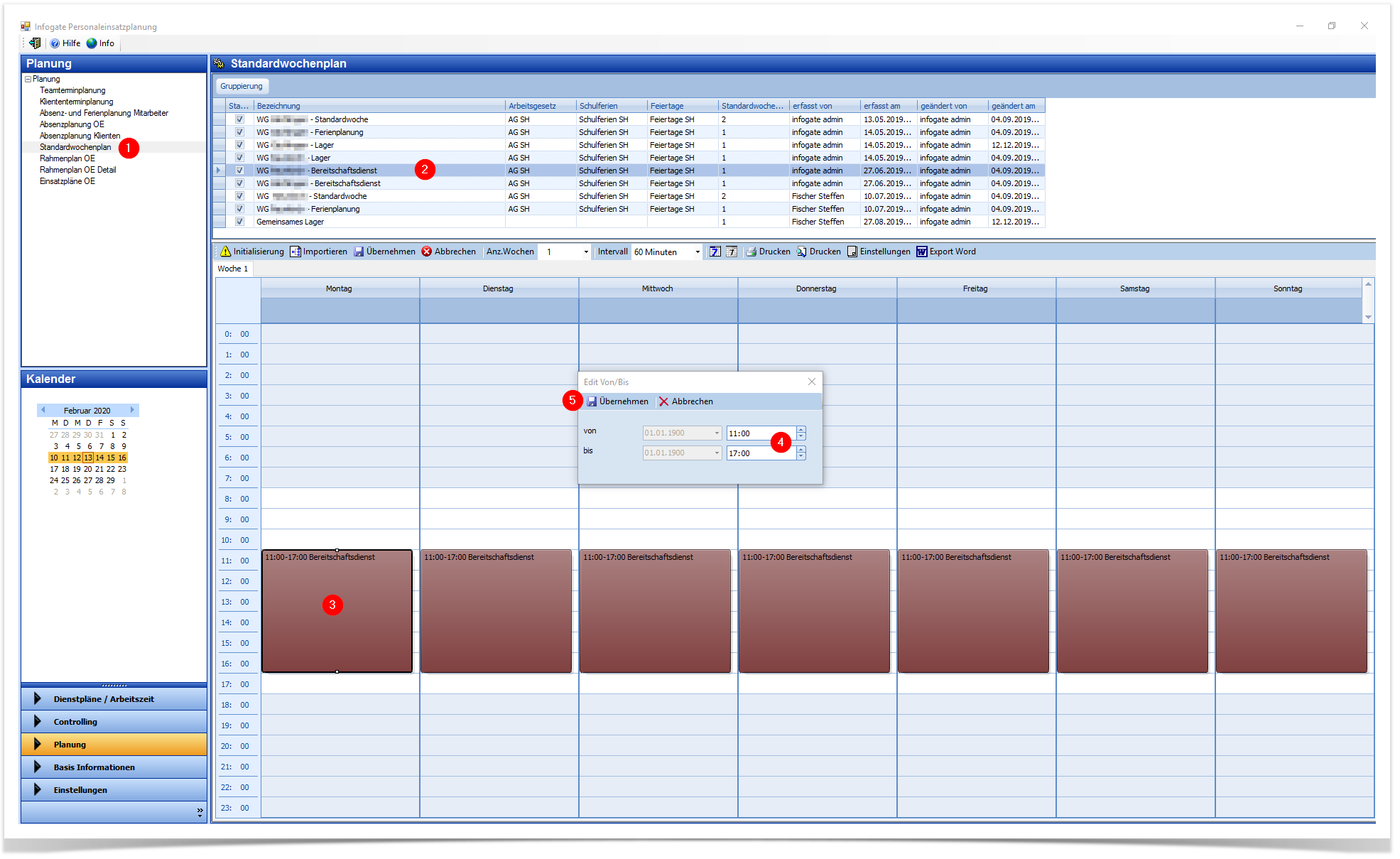Click the Info globe icon
1400x859 pixels.
pos(92,43)
